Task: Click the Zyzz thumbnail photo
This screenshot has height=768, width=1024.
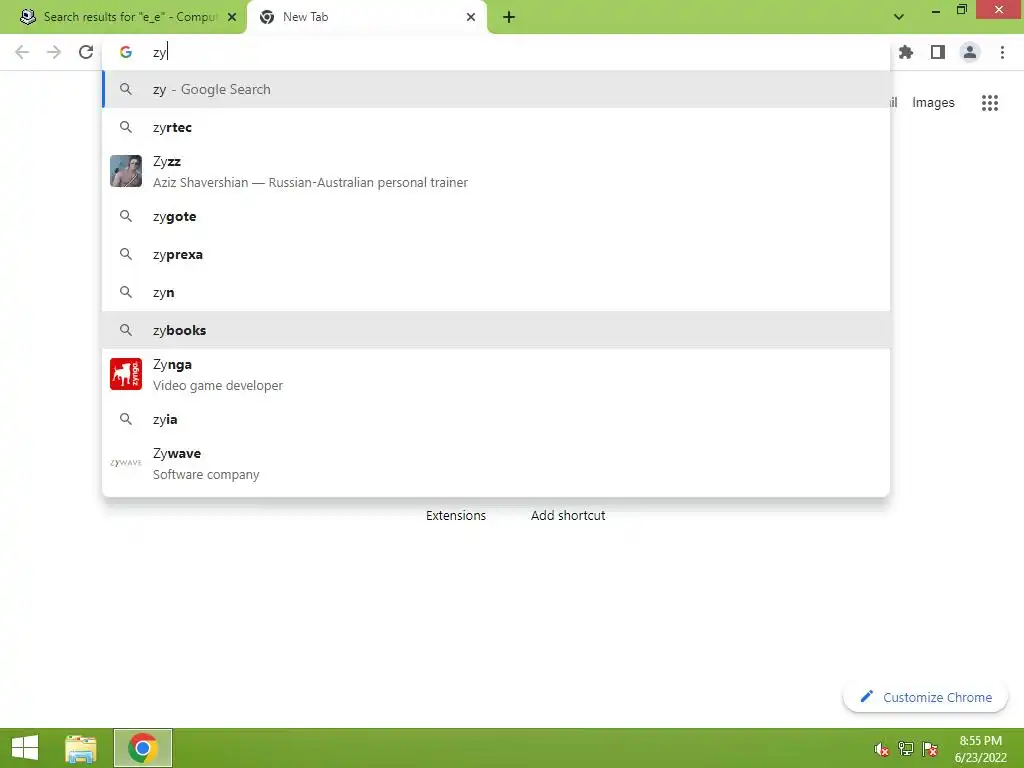Action: [x=126, y=171]
